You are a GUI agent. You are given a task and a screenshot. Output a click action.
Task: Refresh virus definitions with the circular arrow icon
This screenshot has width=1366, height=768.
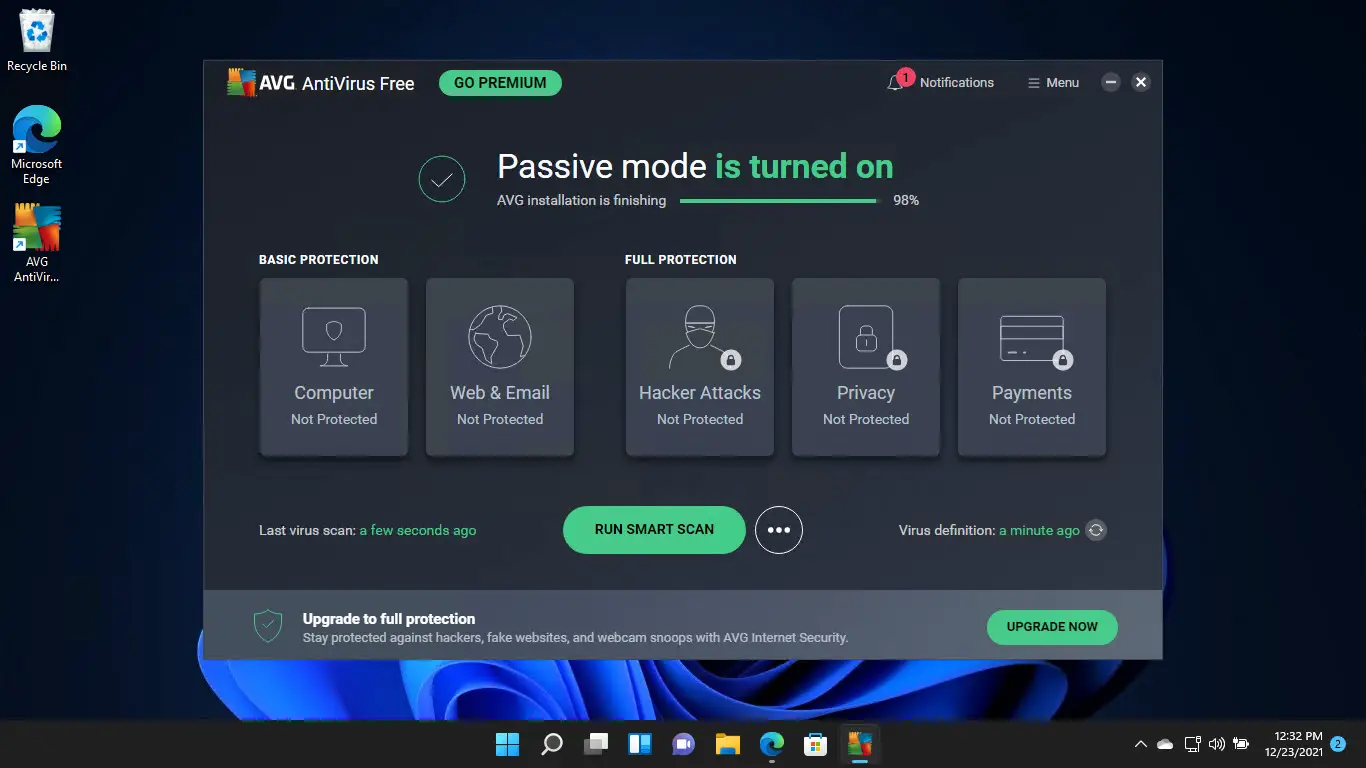tap(1096, 530)
